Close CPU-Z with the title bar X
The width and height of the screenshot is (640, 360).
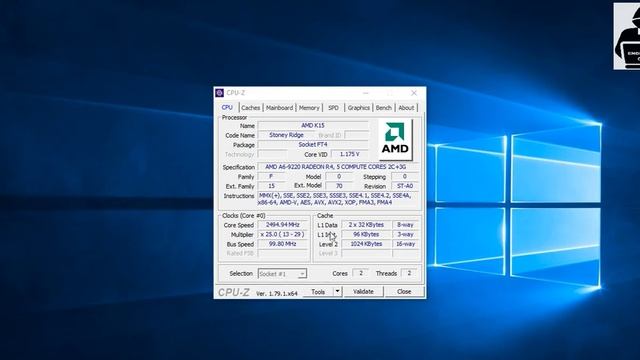[x=414, y=93]
